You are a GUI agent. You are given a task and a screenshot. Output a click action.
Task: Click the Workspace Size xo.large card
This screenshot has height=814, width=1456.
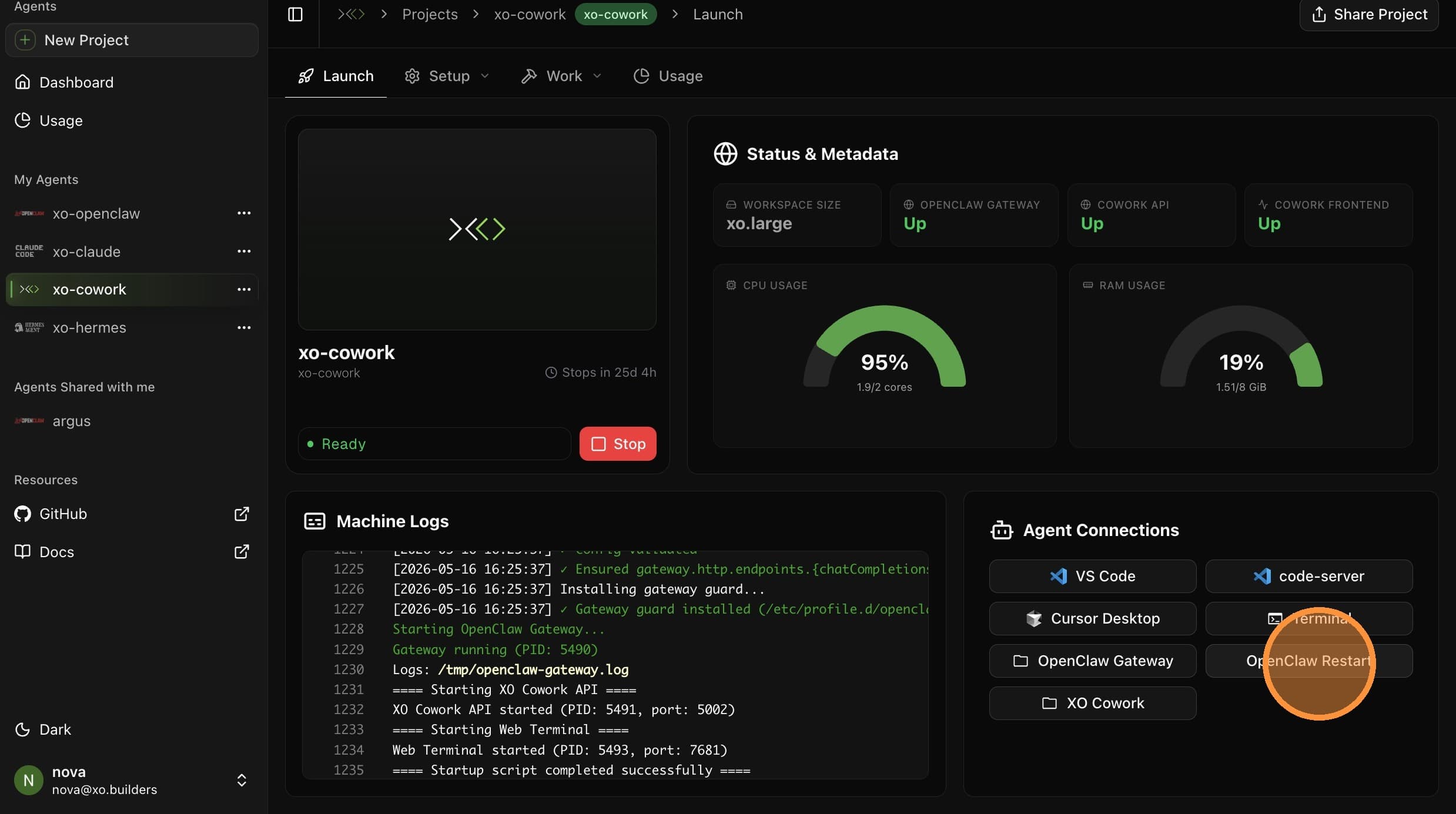point(797,215)
